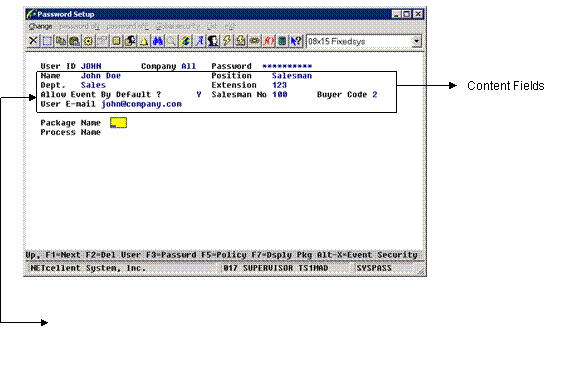This screenshot has width=565, height=384.
Task: Open the yellow gear settings toolbar icon
Action: coord(88,41)
